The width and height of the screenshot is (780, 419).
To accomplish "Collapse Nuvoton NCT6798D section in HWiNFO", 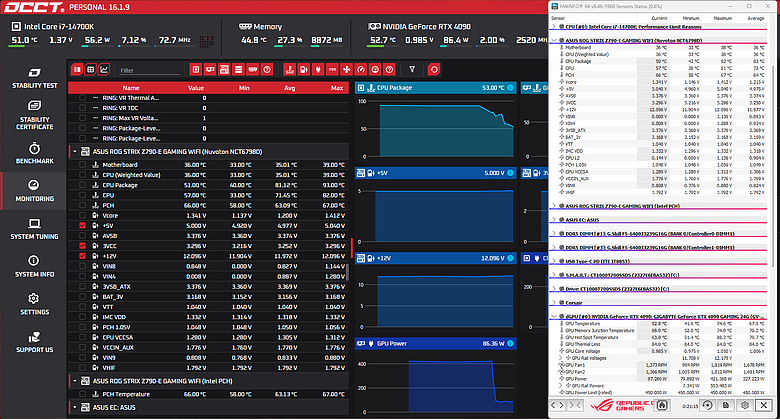I will [x=554, y=40].
